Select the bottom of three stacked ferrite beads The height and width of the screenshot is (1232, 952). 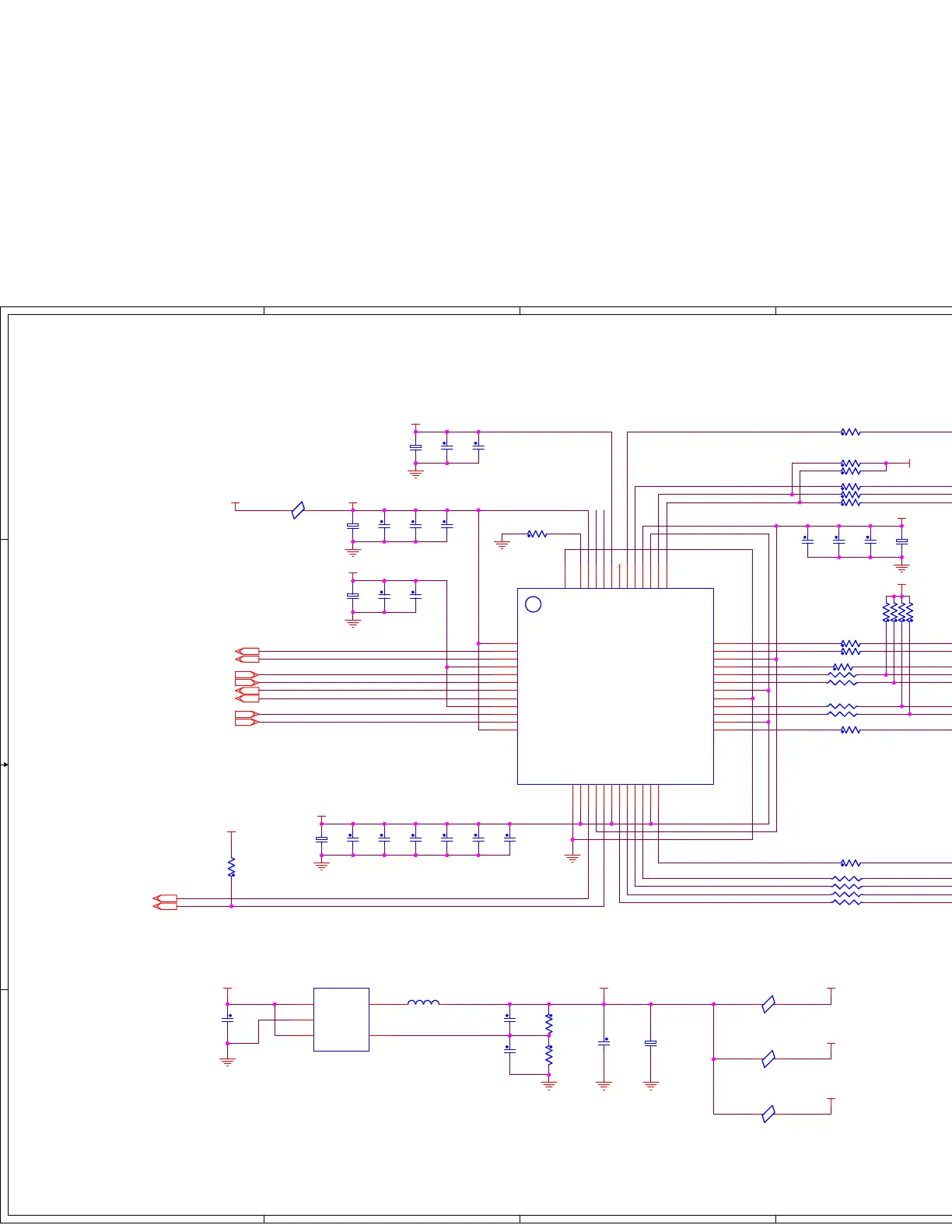tap(768, 1114)
